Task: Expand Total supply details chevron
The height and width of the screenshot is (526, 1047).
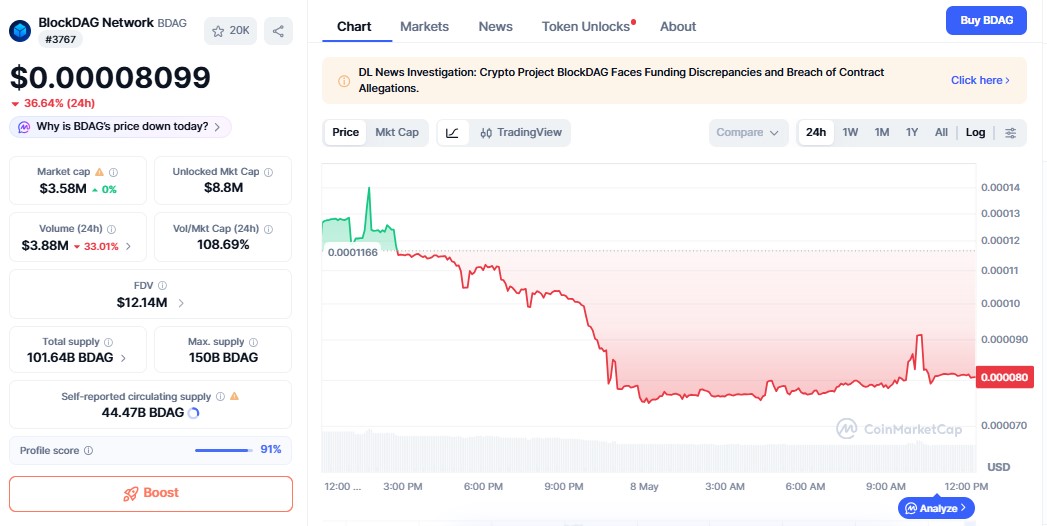Action: (x=123, y=358)
